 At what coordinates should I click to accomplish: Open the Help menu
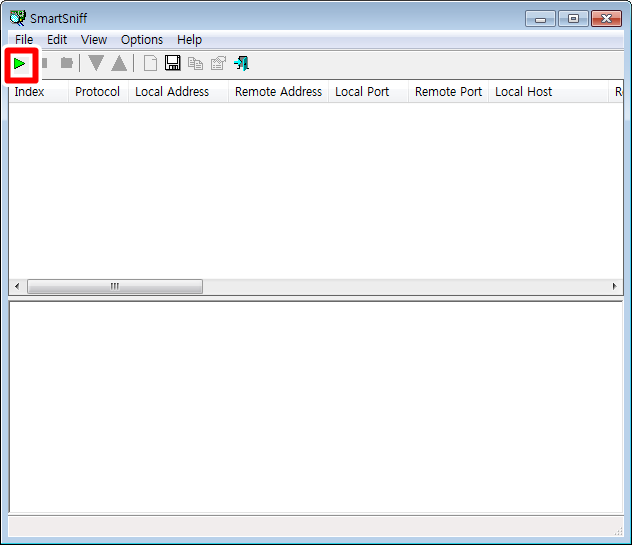(189, 40)
